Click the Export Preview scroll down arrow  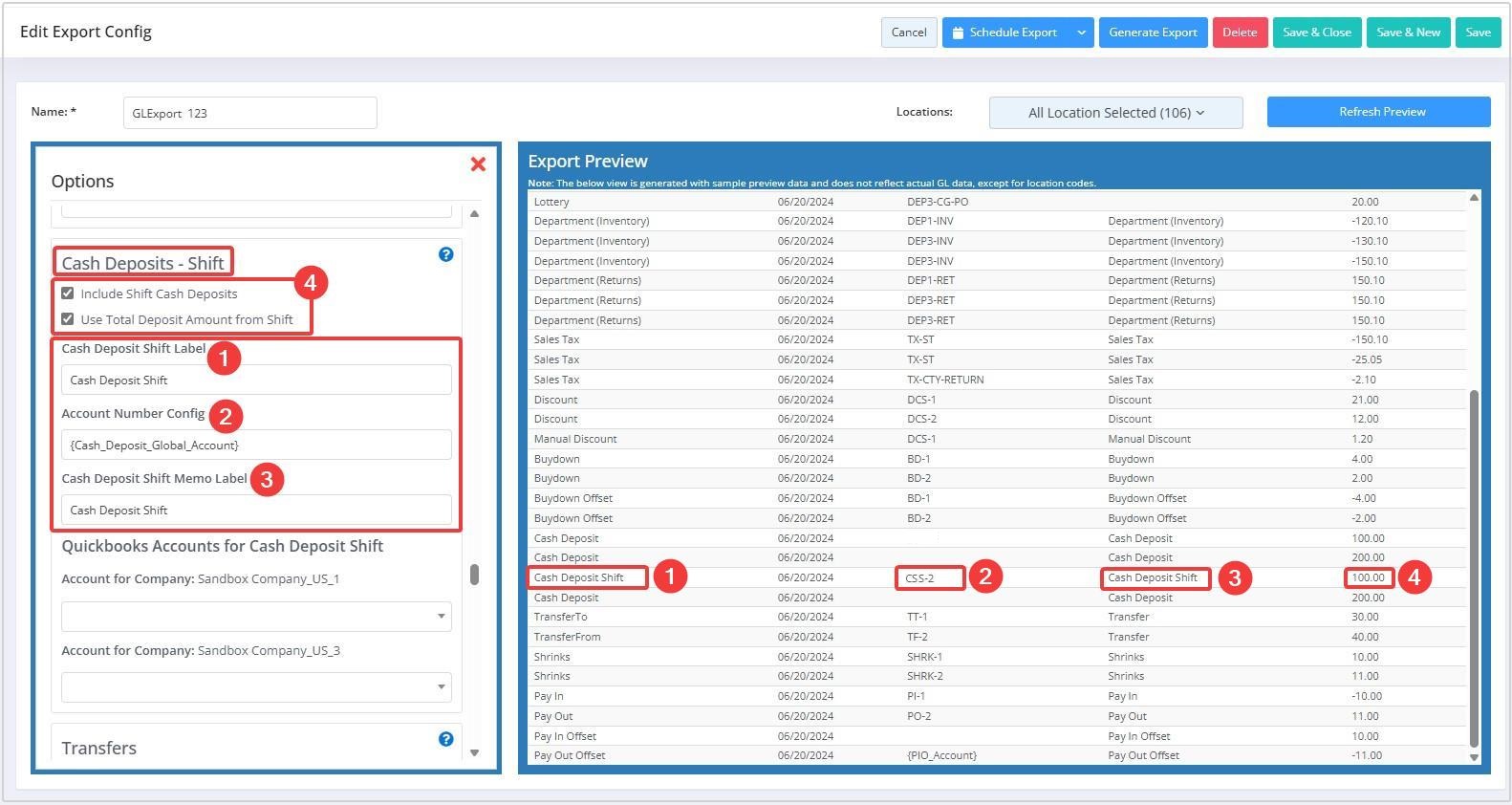[x=1473, y=756]
